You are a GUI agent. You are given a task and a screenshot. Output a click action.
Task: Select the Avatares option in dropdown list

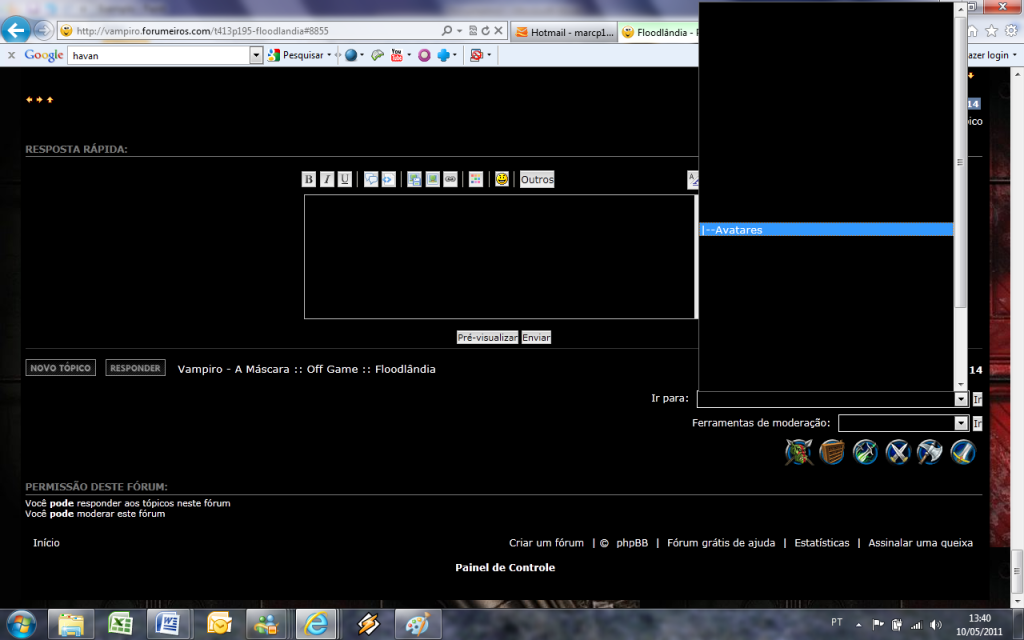click(826, 230)
